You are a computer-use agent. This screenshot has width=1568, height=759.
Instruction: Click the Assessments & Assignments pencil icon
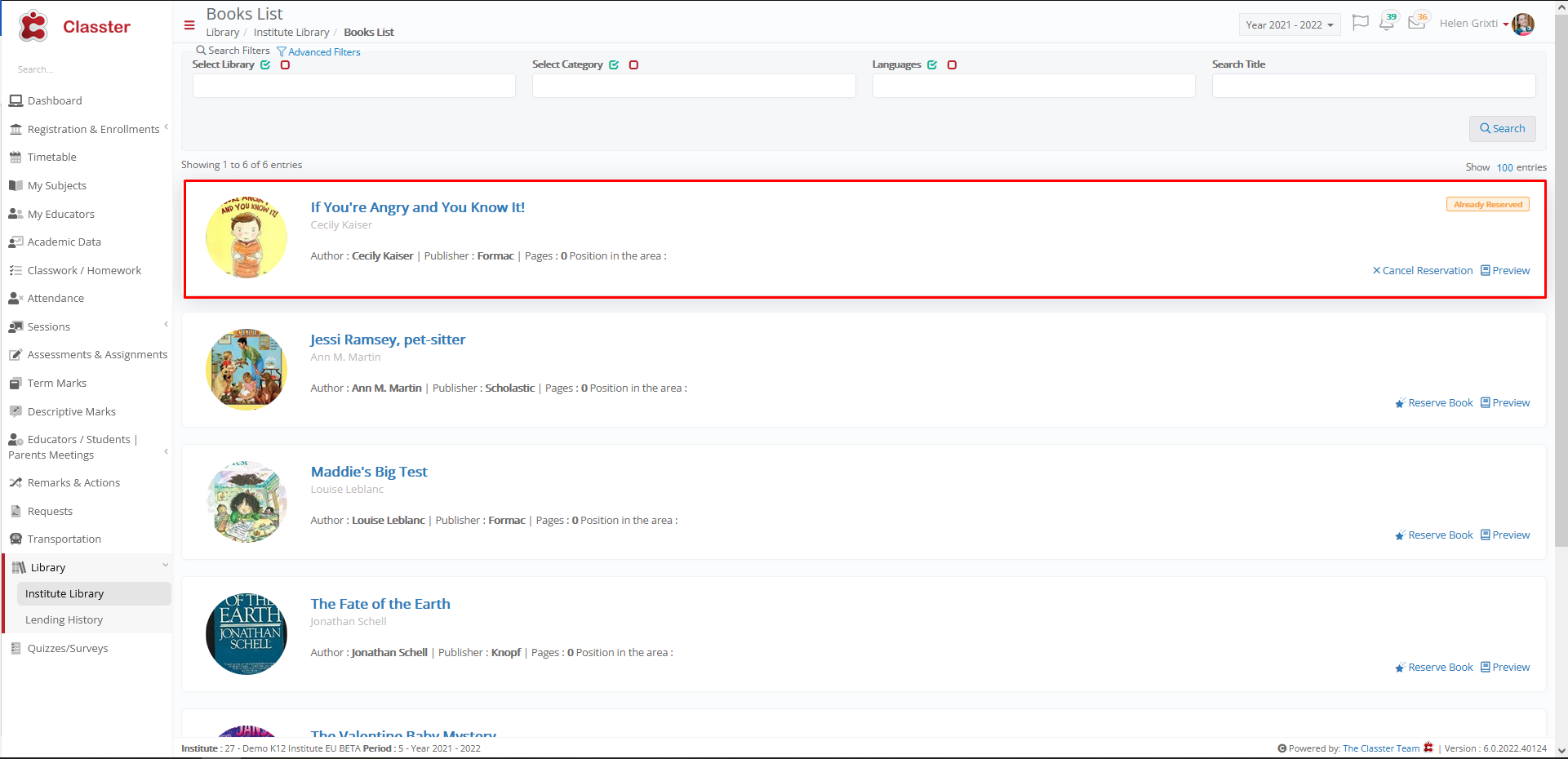point(16,355)
